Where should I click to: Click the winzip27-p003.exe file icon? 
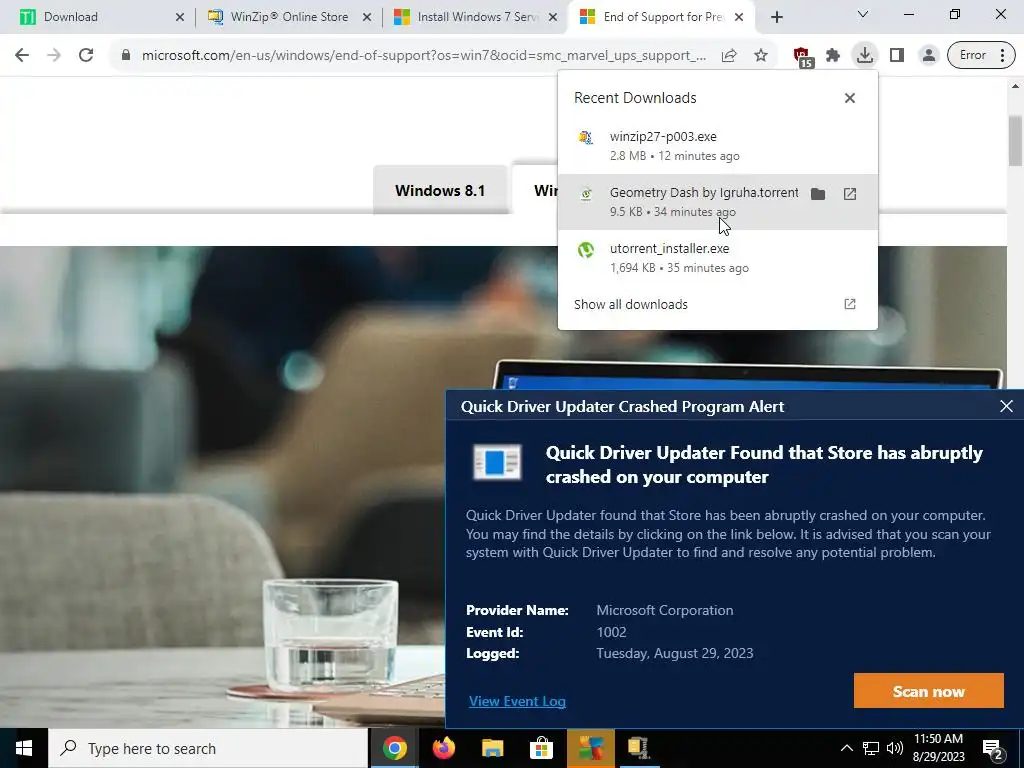tap(586, 137)
